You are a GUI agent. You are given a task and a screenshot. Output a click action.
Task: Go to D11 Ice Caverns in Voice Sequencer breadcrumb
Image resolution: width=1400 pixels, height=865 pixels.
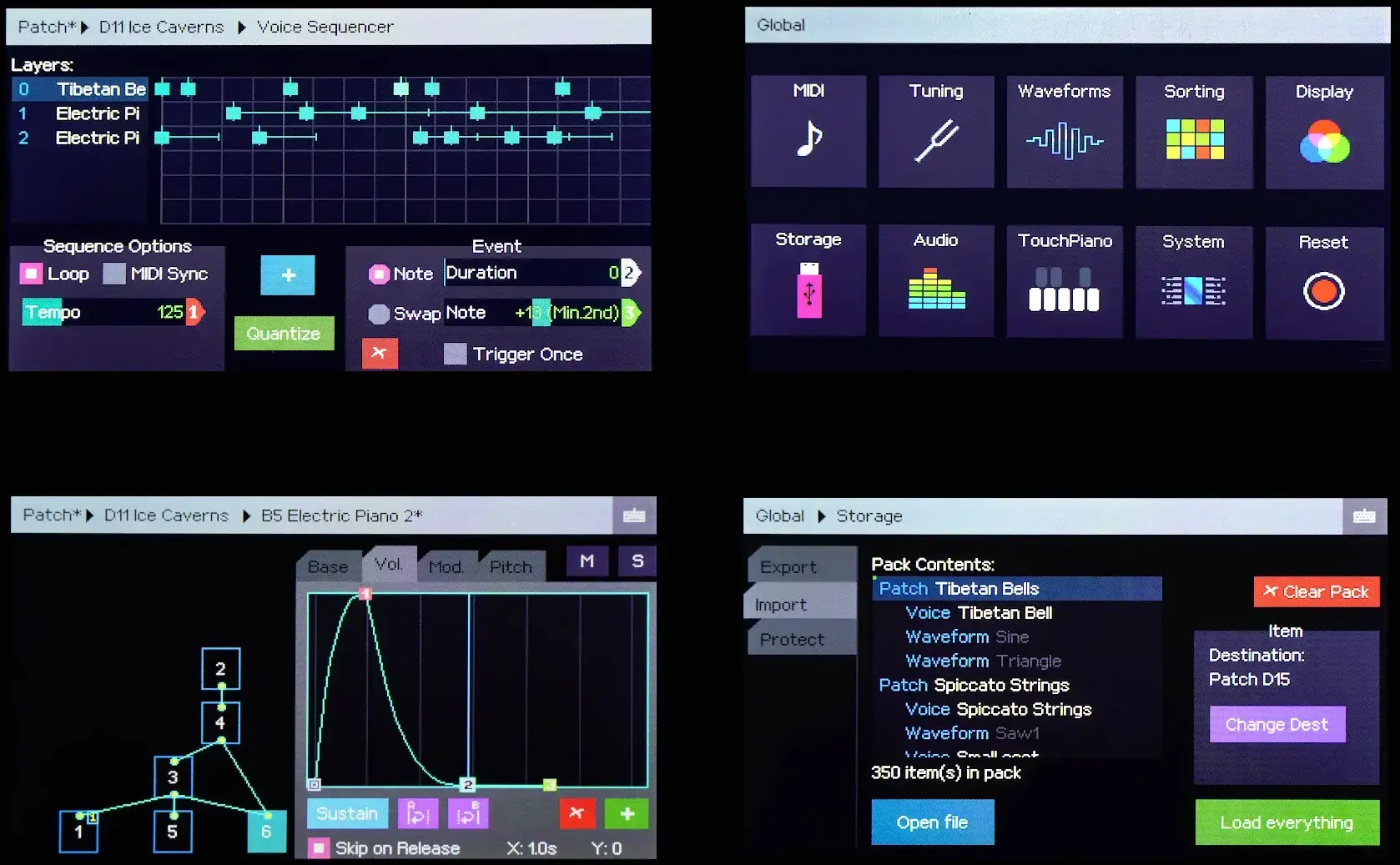tap(162, 27)
